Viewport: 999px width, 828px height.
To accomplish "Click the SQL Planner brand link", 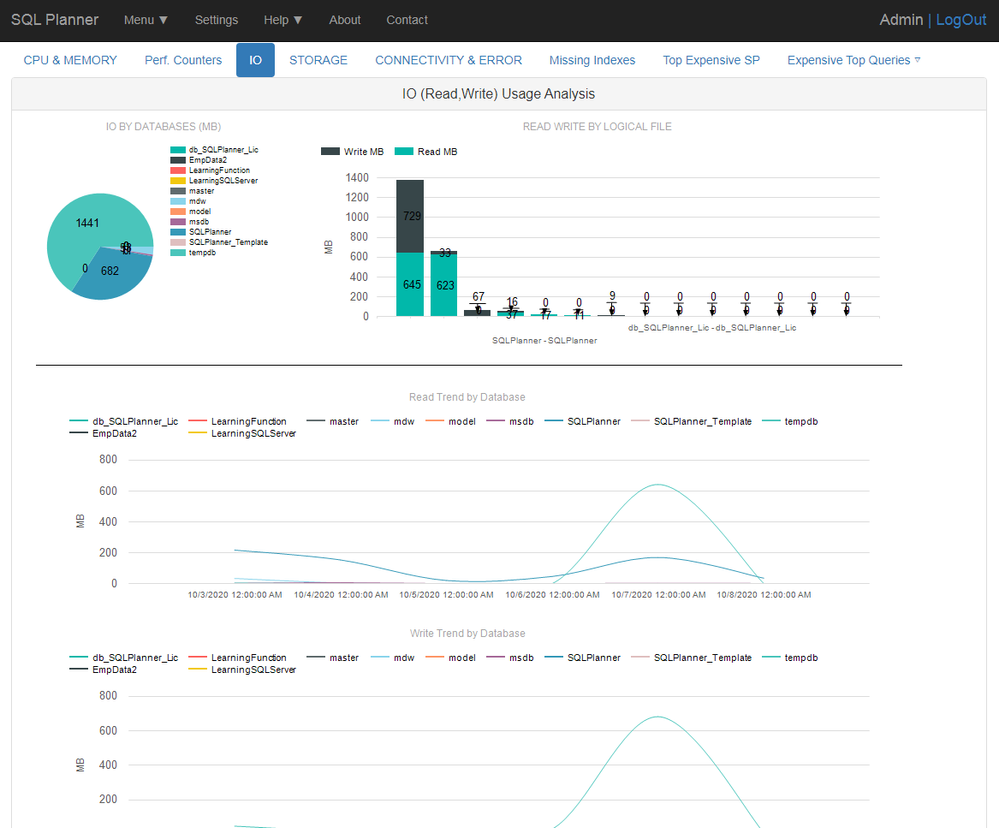I will click(x=55, y=20).
